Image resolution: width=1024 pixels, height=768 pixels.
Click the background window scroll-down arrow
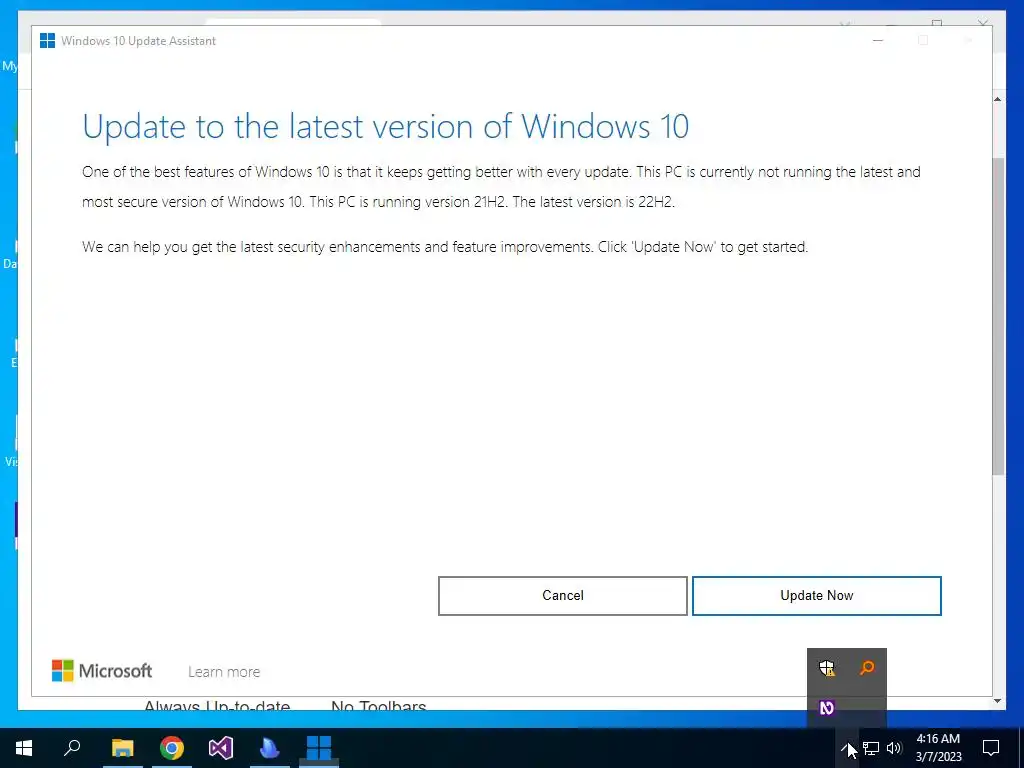pyautogui.click(x=998, y=701)
